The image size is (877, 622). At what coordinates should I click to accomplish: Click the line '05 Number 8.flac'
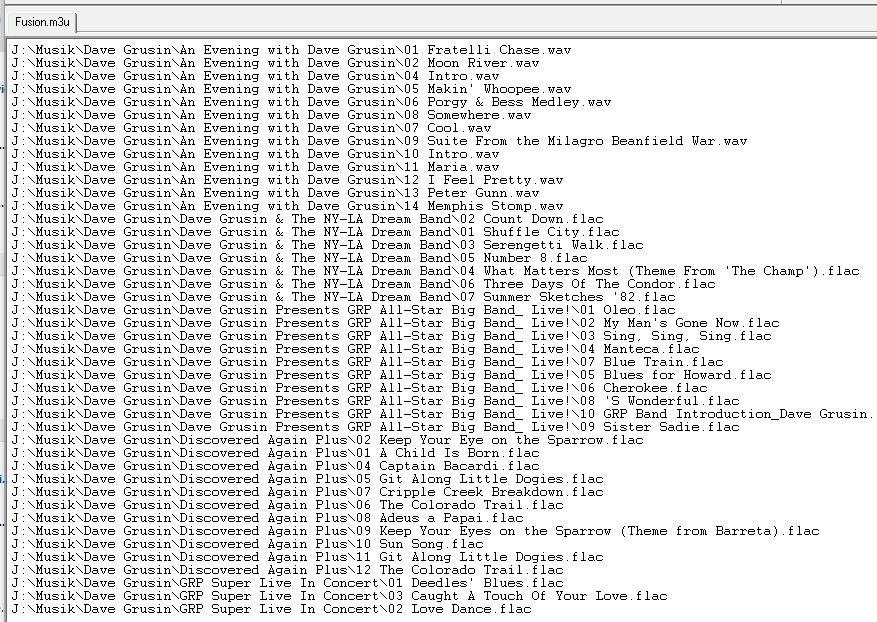coord(299,258)
